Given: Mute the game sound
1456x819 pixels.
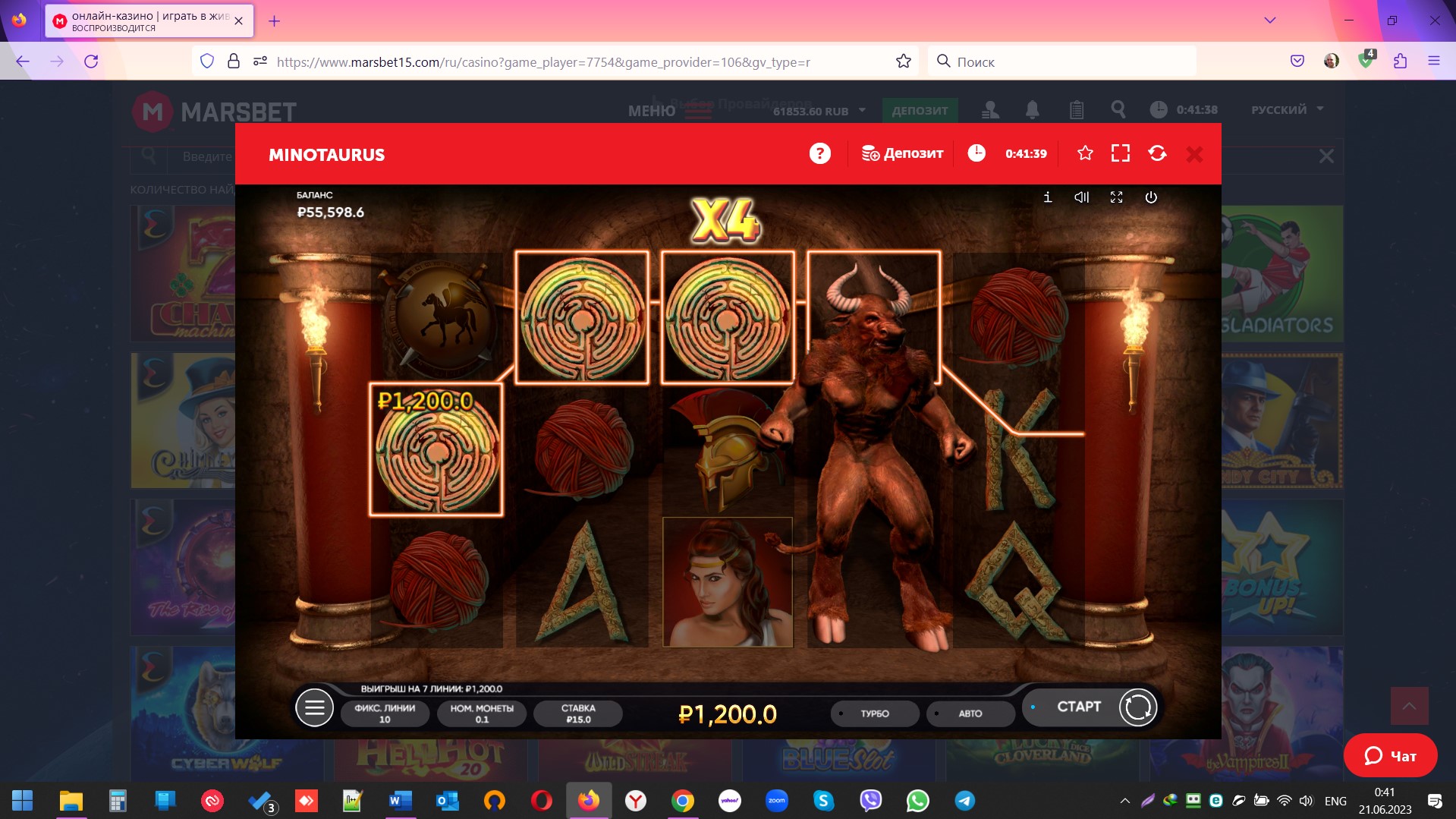Looking at the screenshot, I should [x=1082, y=197].
